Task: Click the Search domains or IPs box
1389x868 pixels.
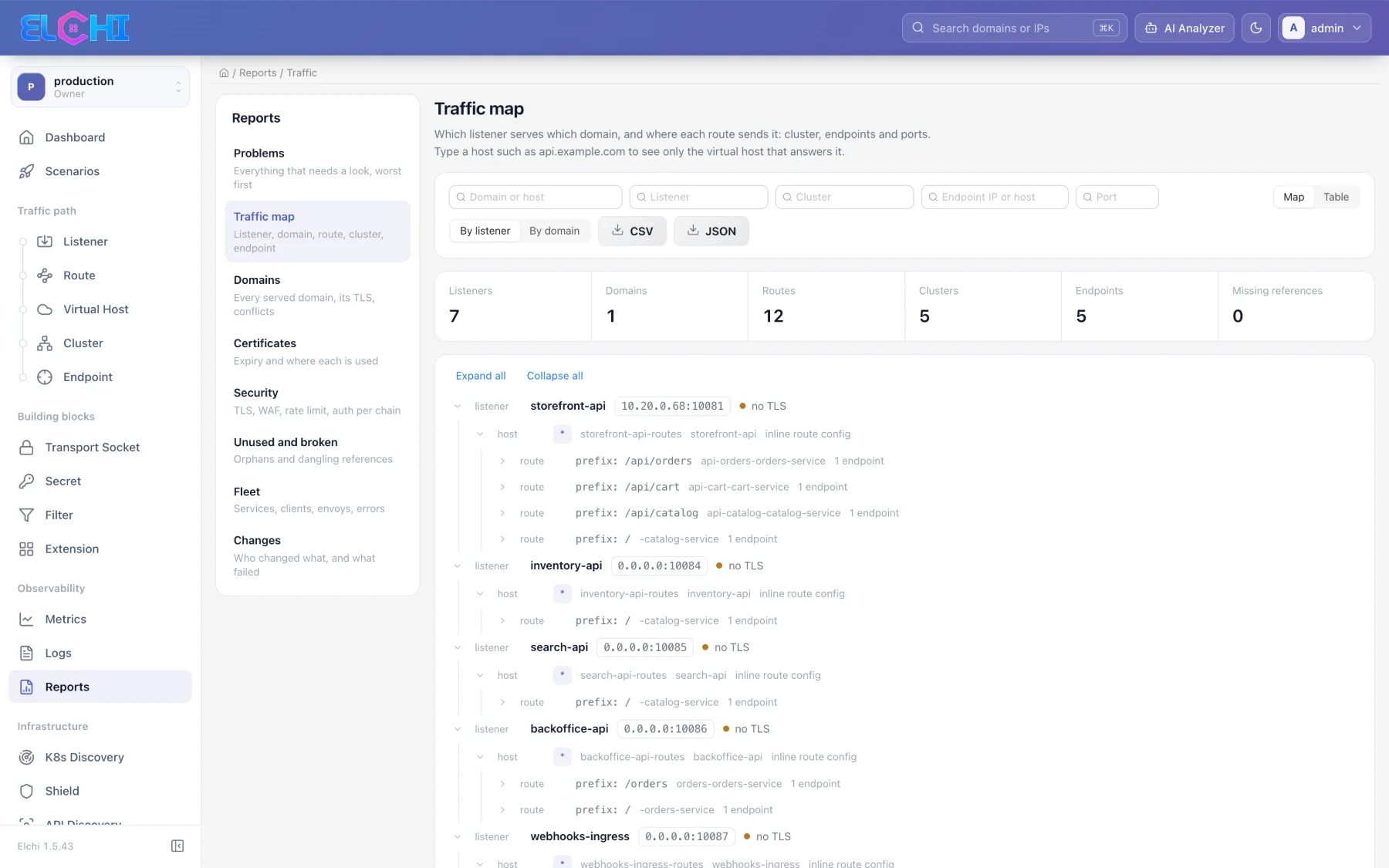Action: pos(1014,28)
